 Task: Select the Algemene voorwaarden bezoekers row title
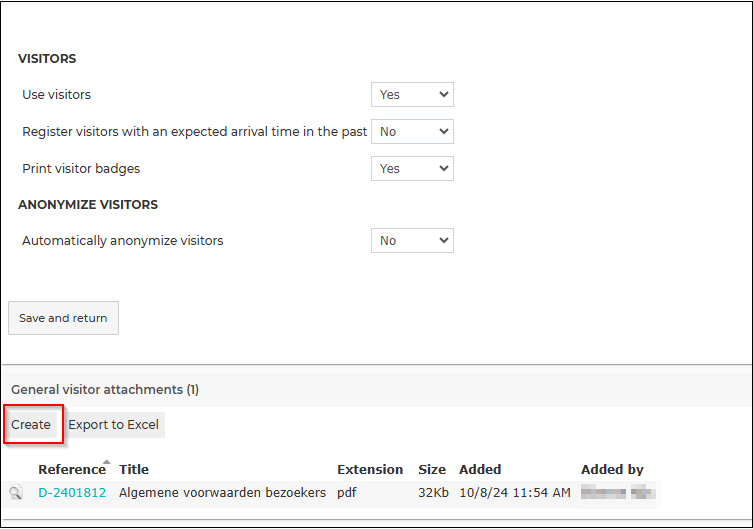coord(222,493)
